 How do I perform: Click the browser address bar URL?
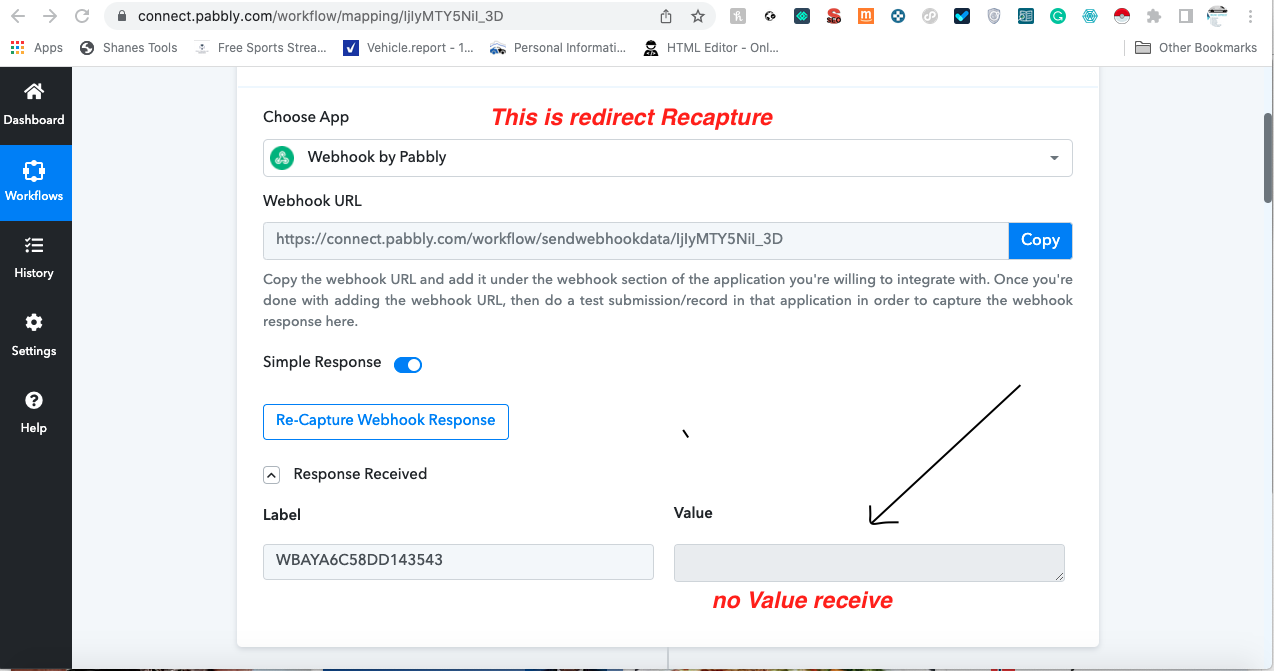320,16
